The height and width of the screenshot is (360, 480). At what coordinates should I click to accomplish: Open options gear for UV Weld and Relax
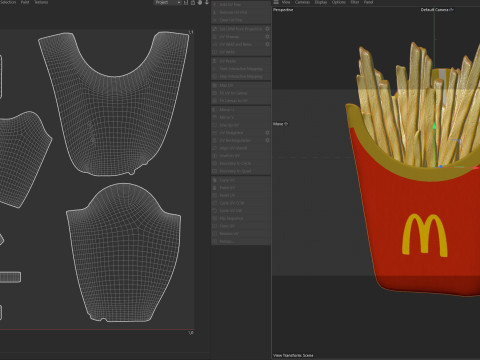(267, 44)
